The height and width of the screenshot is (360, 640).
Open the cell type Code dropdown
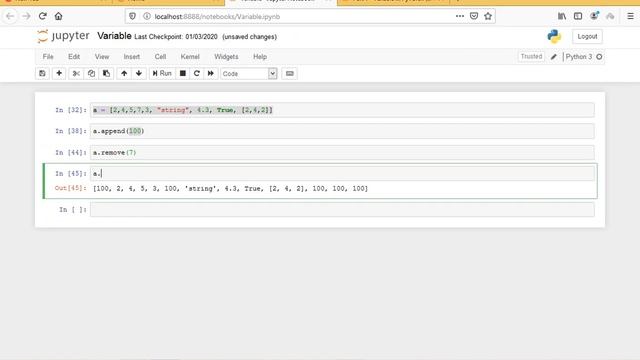point(249,74)
